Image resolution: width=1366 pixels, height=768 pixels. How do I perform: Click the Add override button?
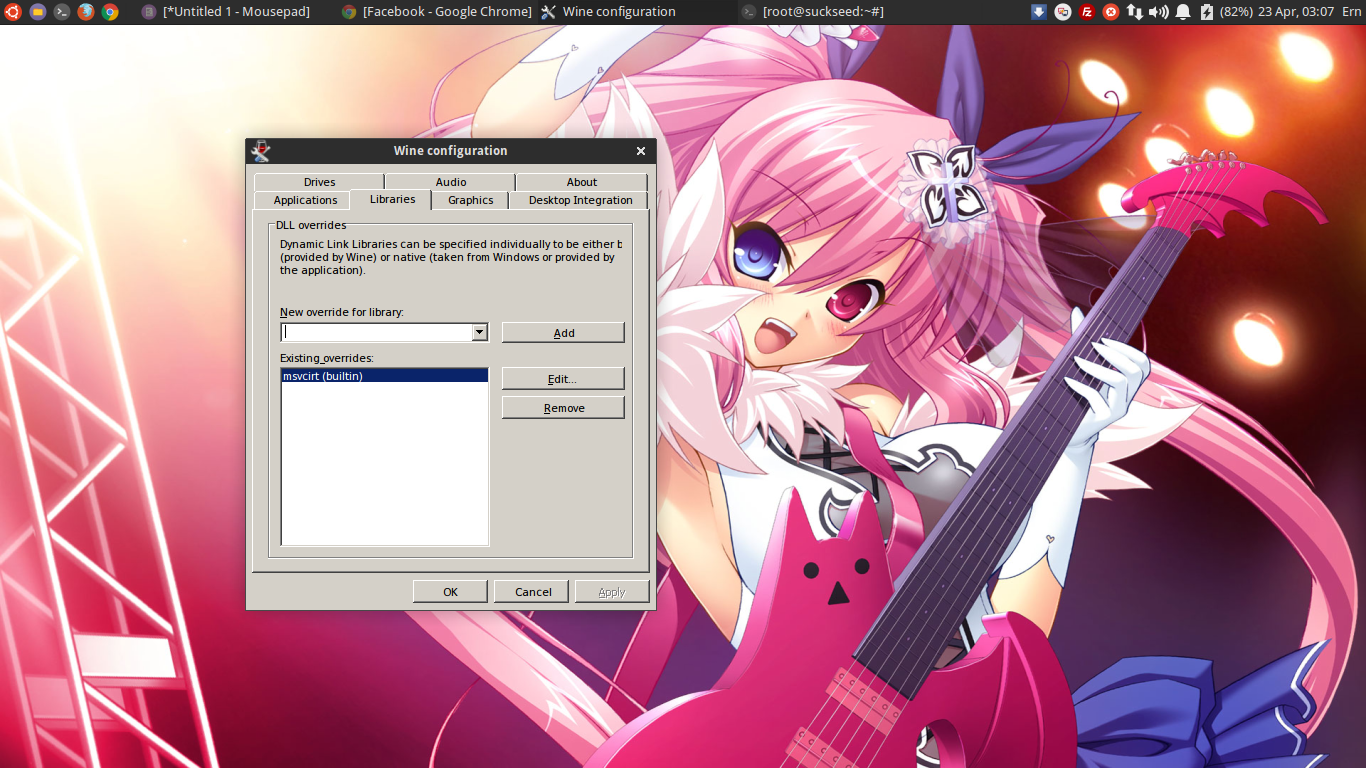click(x=563, y=333)
